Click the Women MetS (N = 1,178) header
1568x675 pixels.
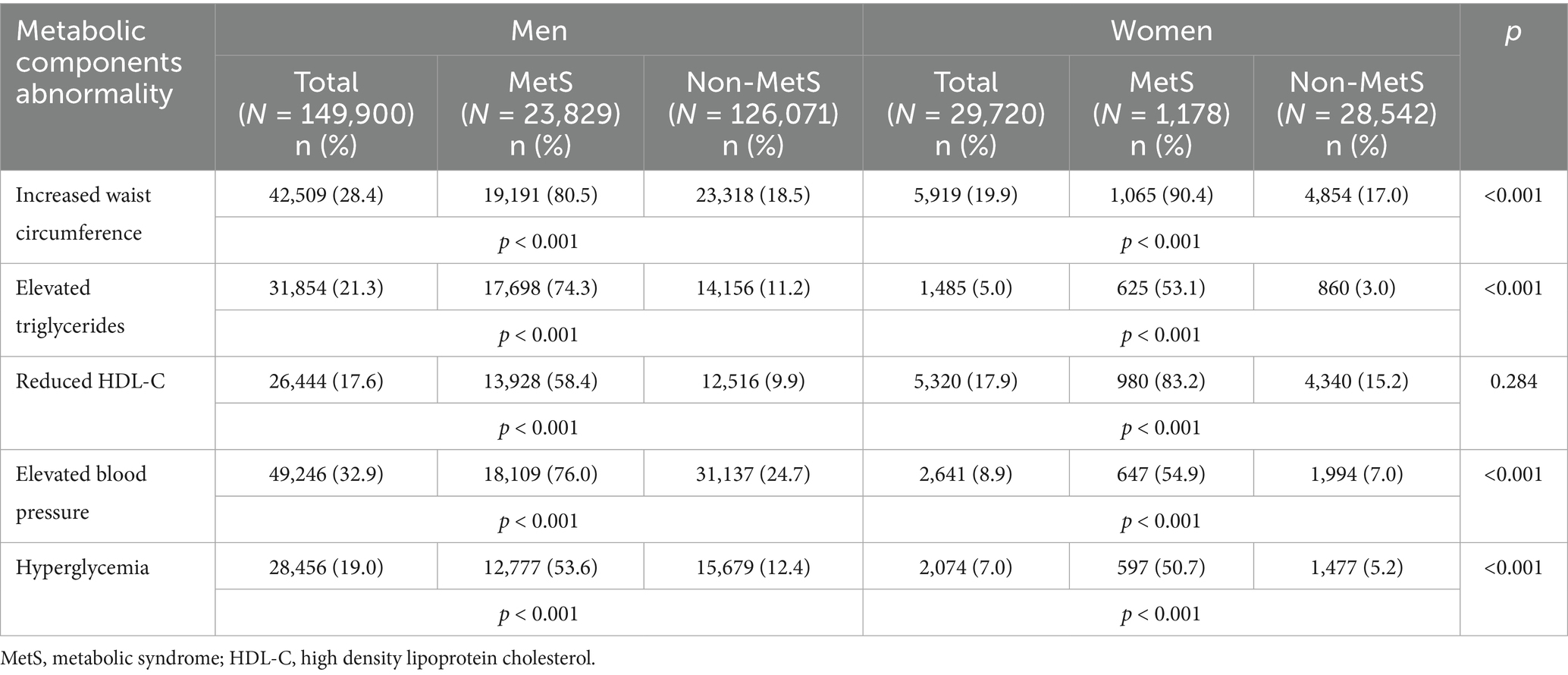1161,113
